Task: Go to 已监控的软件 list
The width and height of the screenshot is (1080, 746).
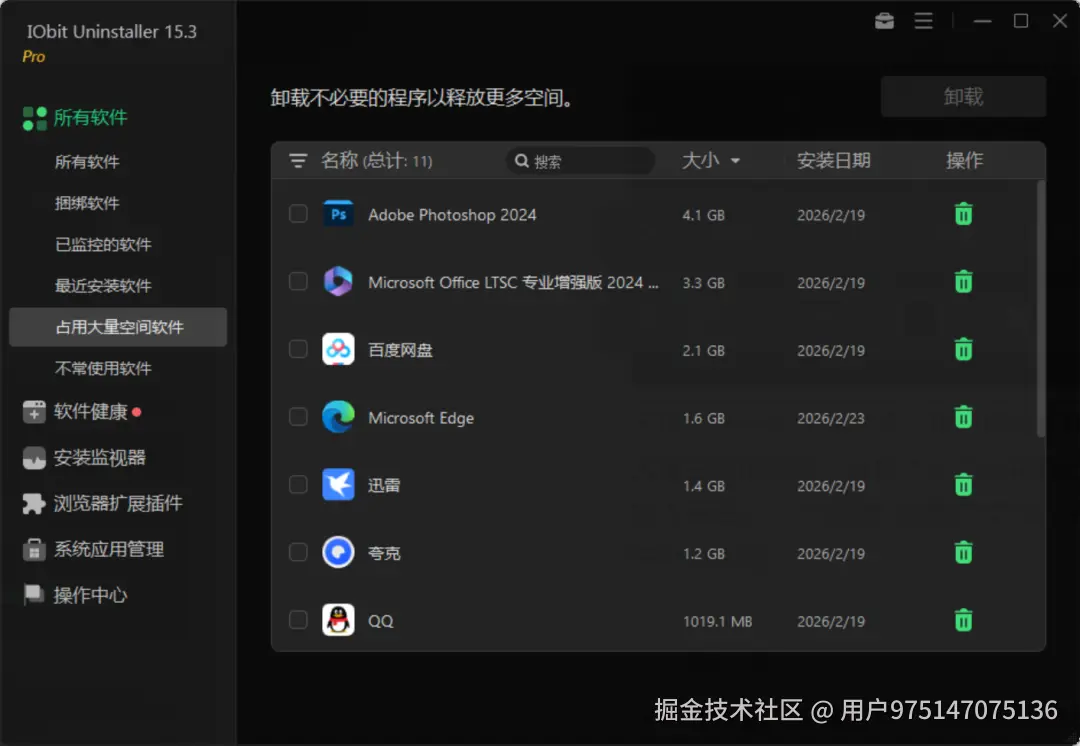Action: click(103, 245)
